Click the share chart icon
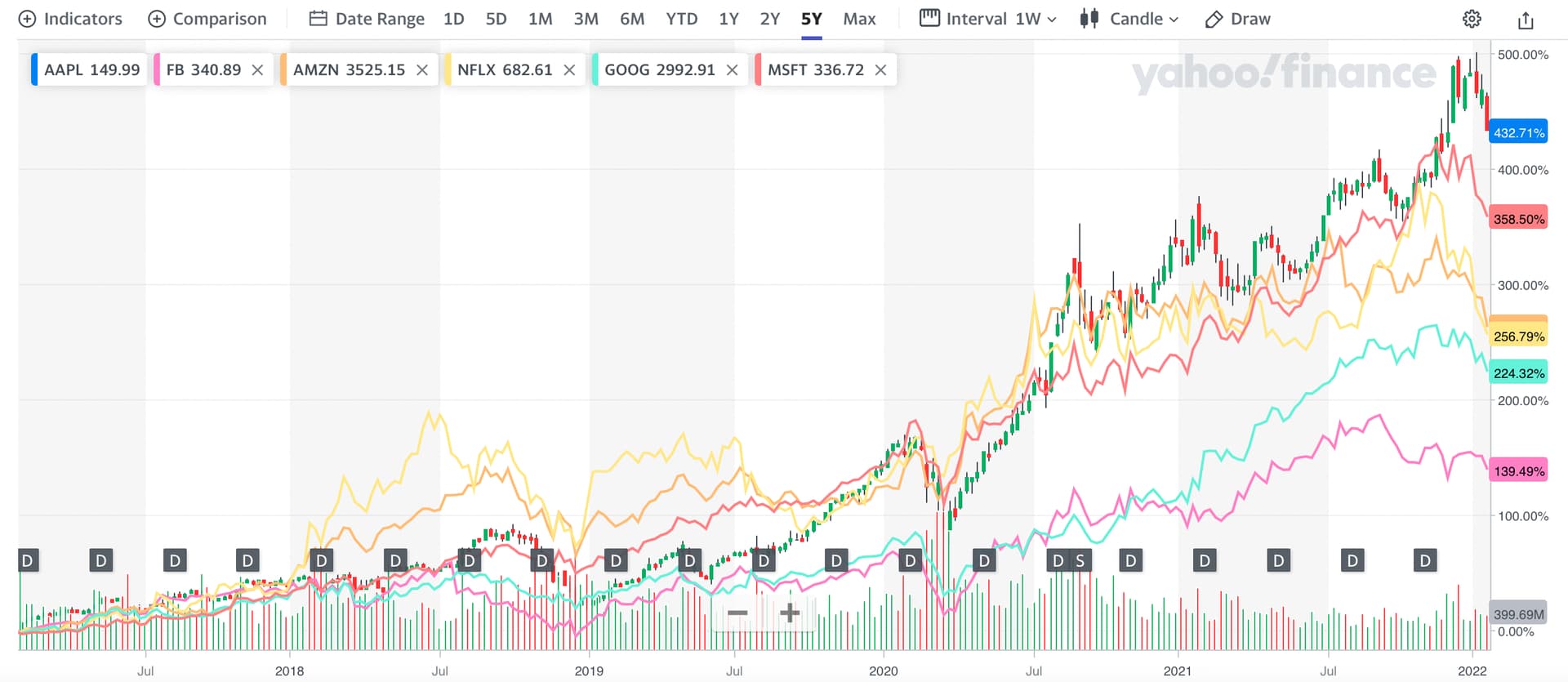This screenshot has width=1568, height=682. click(1525, 20)
